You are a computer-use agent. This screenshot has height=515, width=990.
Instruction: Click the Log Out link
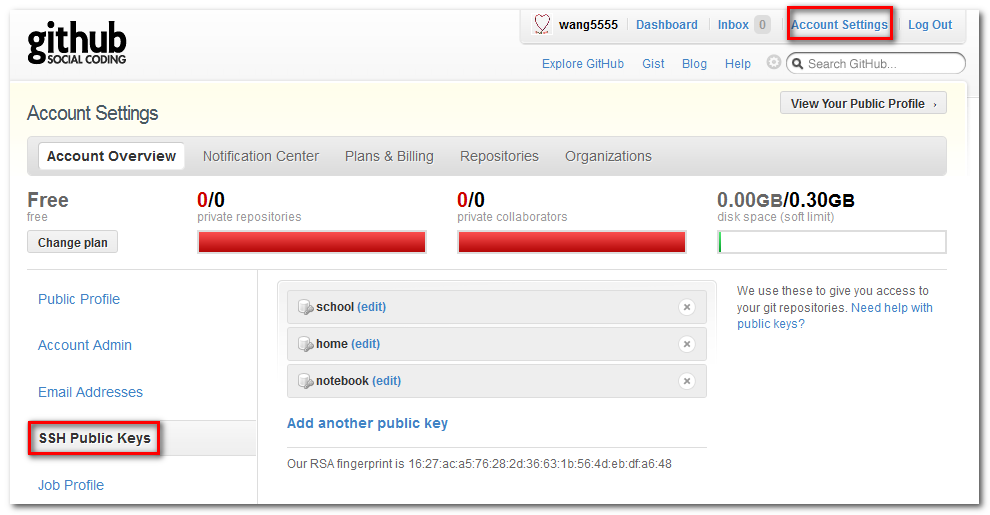tap(930, 25)
